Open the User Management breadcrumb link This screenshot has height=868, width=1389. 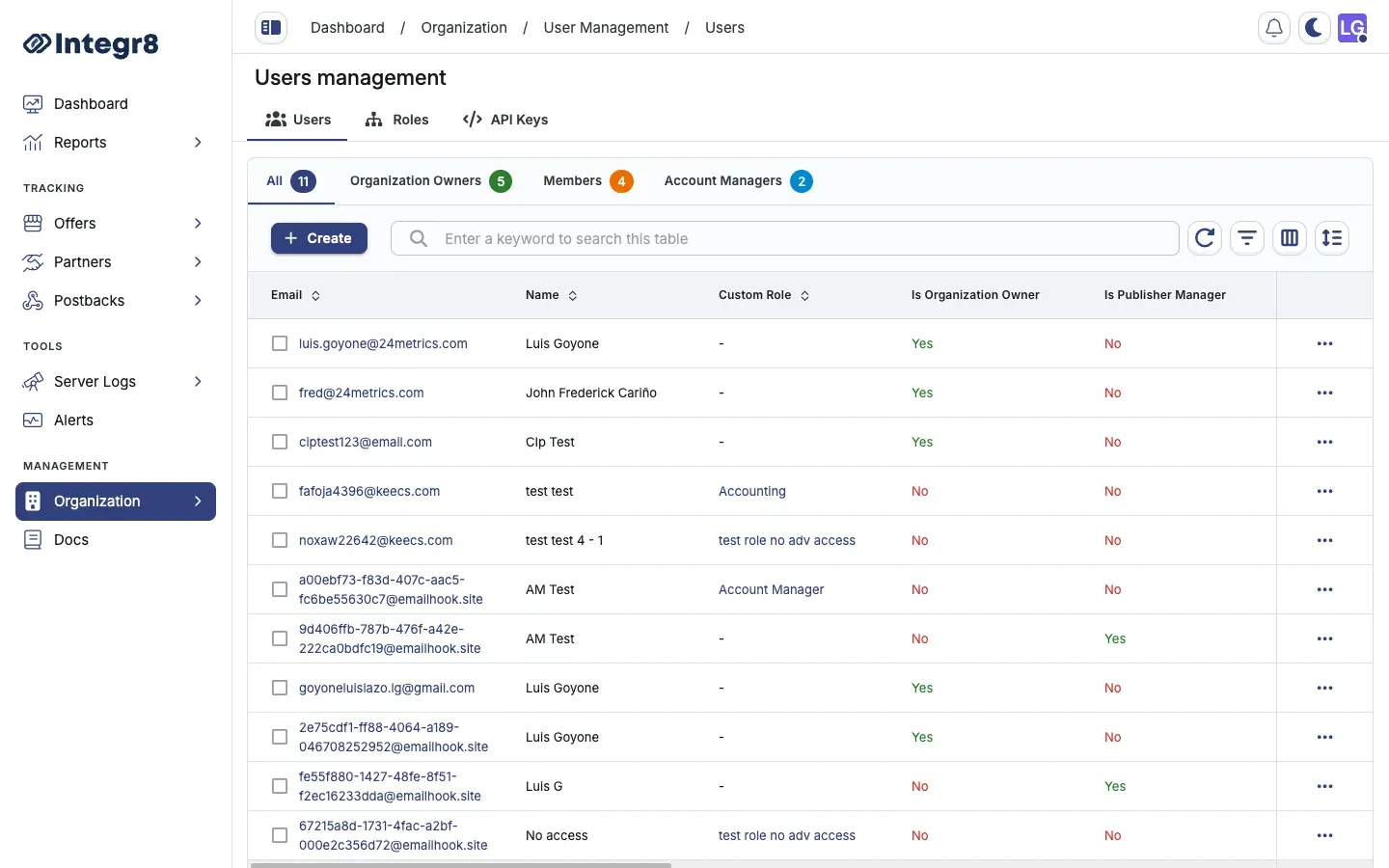(x=606, y=28)
